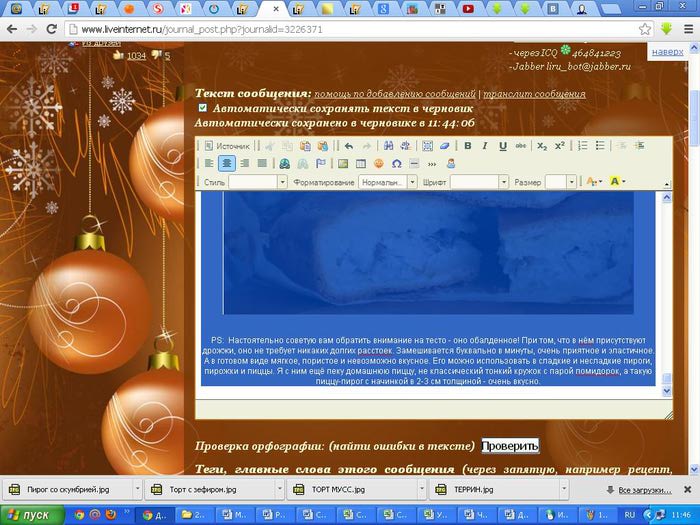
Task: Apply superscript formatting
Action: coord(559,146)
